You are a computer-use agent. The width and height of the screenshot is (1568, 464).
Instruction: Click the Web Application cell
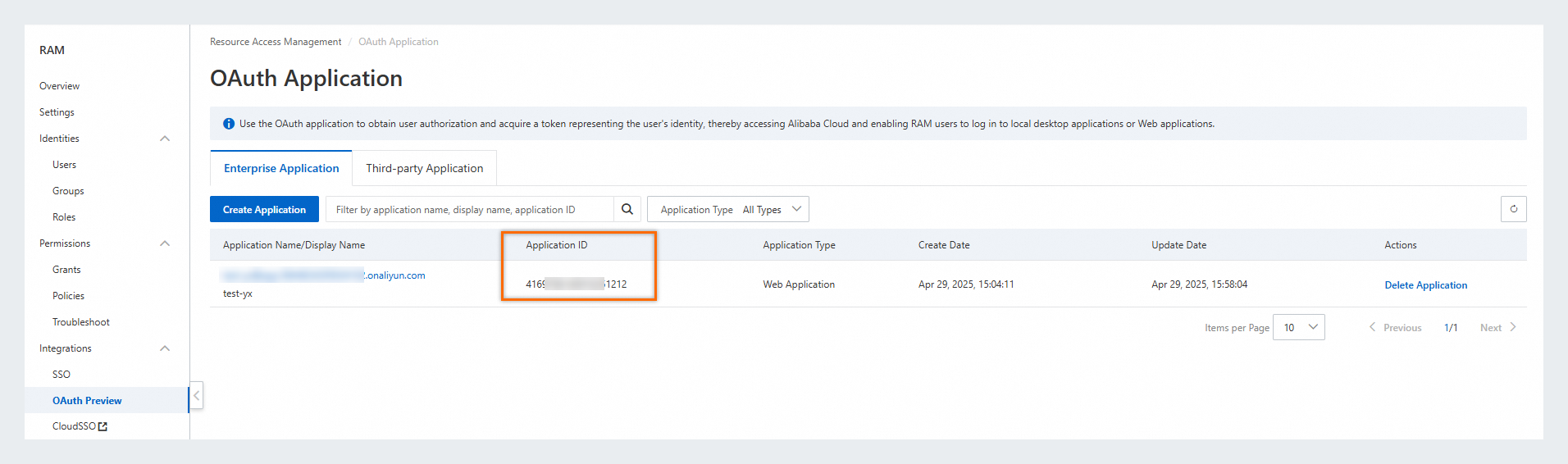click(x=799, y=284)
